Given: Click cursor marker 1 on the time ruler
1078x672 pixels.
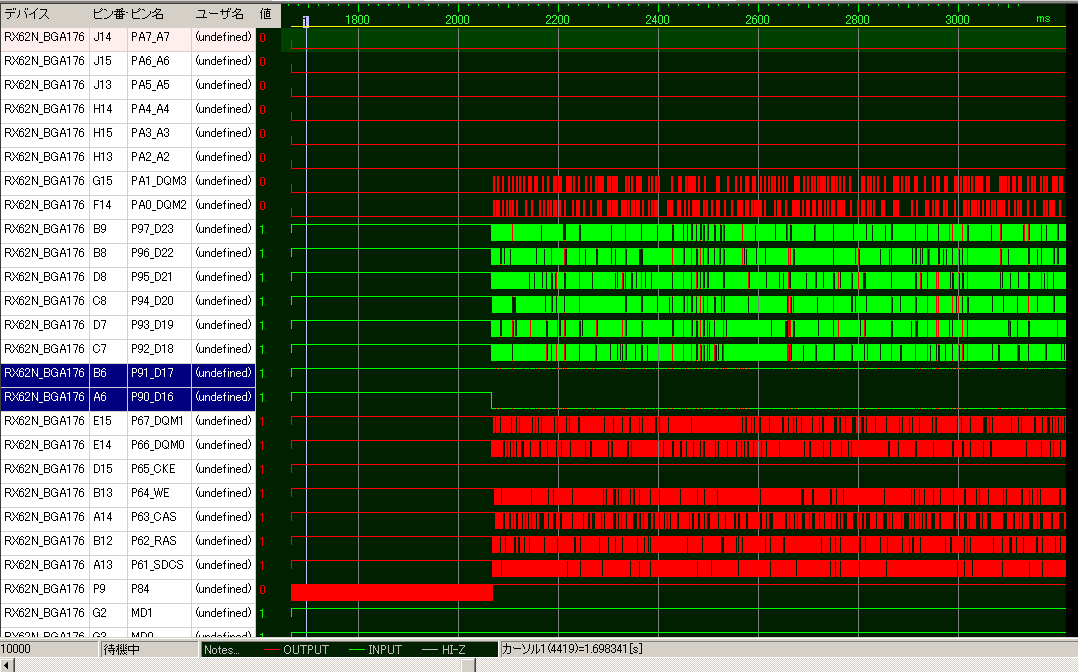Looking at the screenshot, I should [x=306, y=20].
